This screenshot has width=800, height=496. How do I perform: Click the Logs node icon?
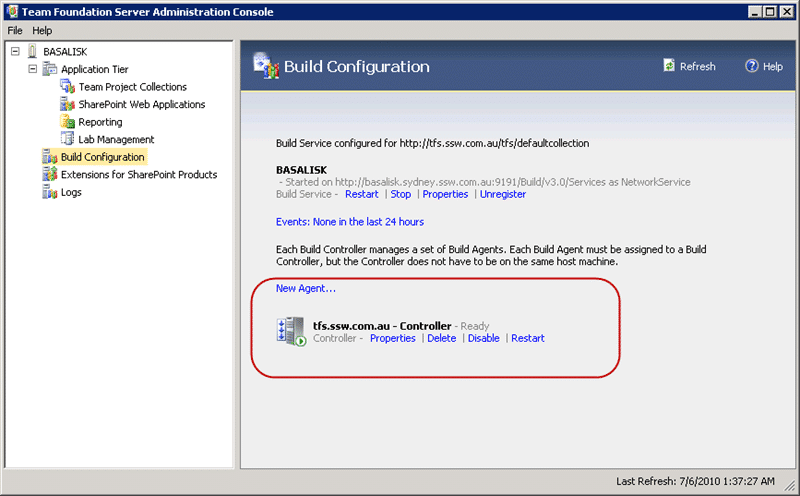coord(49,192)
